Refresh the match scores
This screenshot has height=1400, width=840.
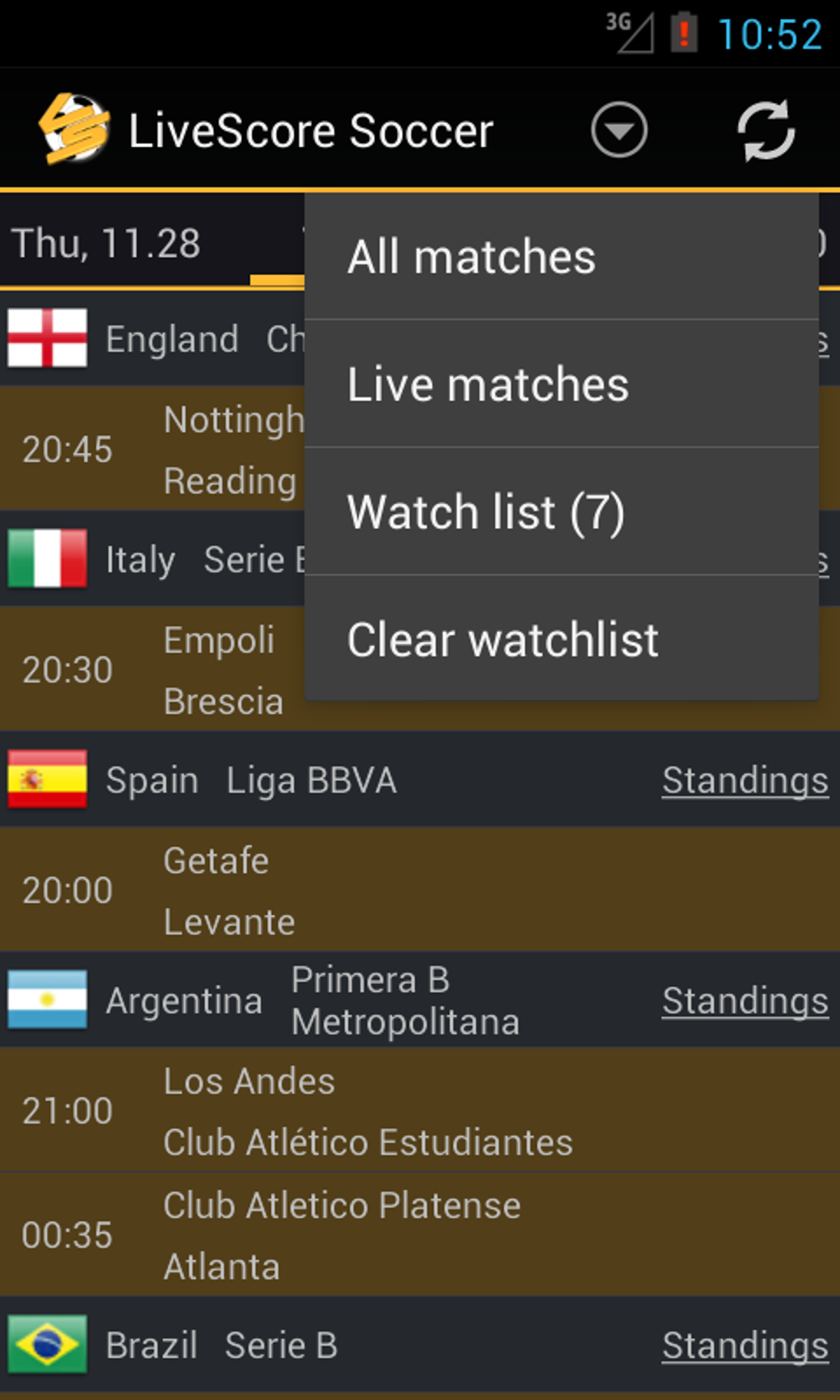[766, 130]
